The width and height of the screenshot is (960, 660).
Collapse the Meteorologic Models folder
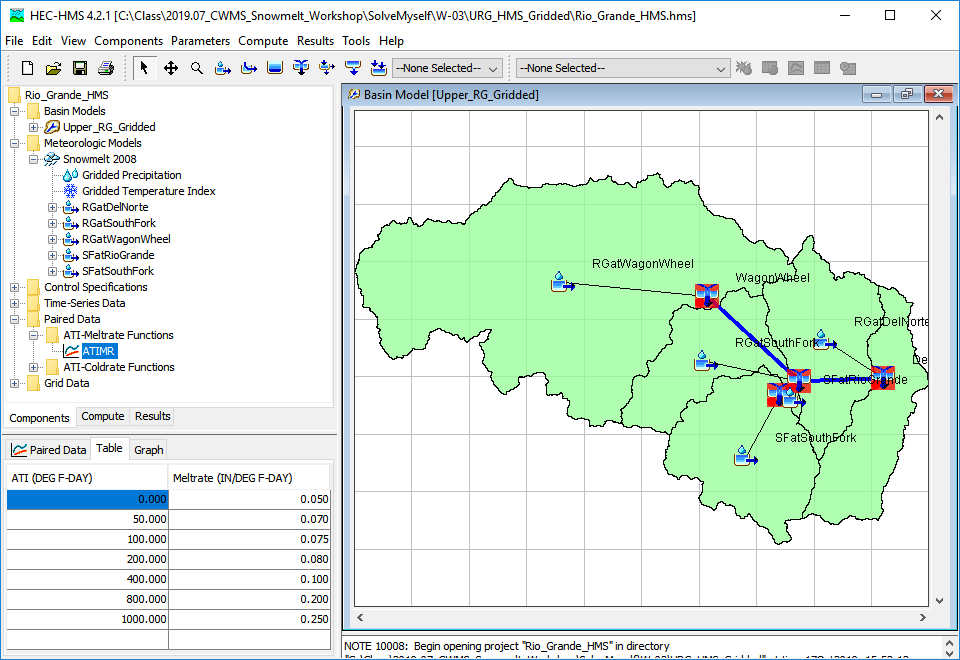[x=15, y=143]
